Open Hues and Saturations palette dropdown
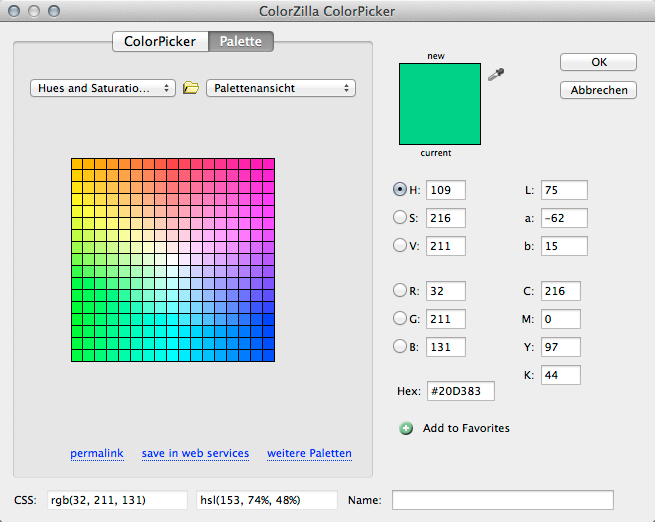655x522 pixels. [x=103, y=88]
